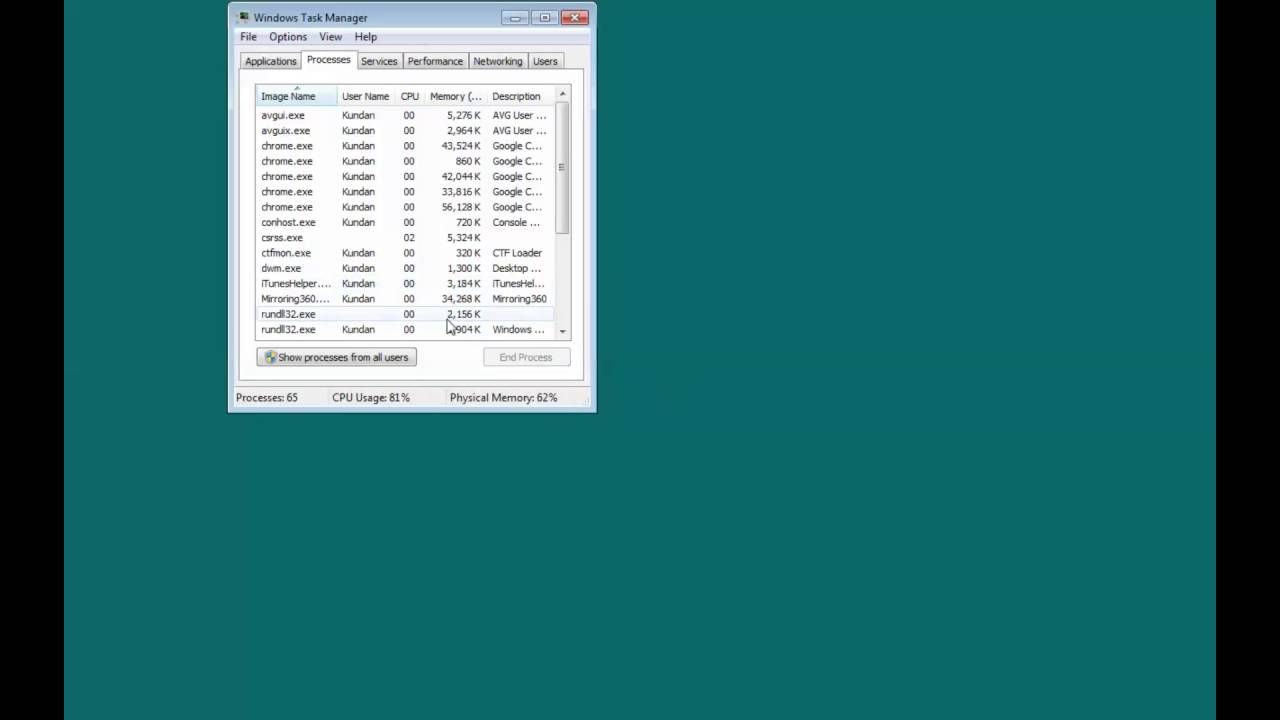Image resolution: width=1280 pixels, height=720 pixels.
Task: Click the CPU Usage: 81% status entry
Action: (x=371, y=397)
